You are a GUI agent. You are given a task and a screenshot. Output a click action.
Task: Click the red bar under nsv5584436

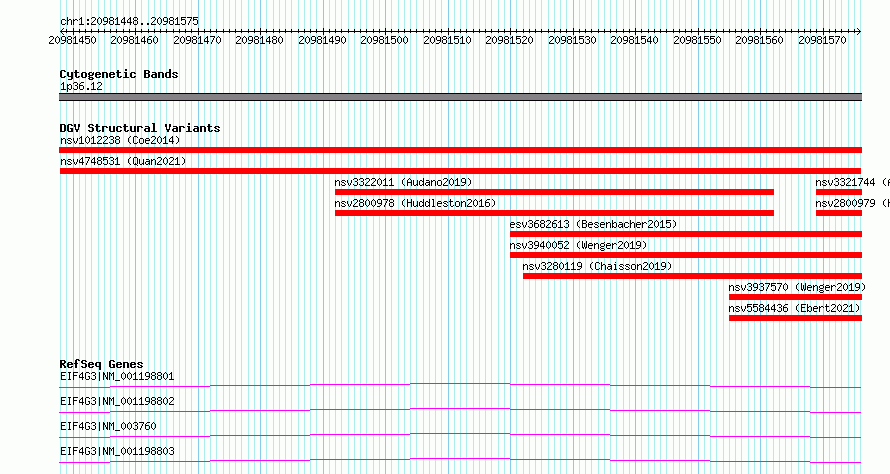coord(795,318)
